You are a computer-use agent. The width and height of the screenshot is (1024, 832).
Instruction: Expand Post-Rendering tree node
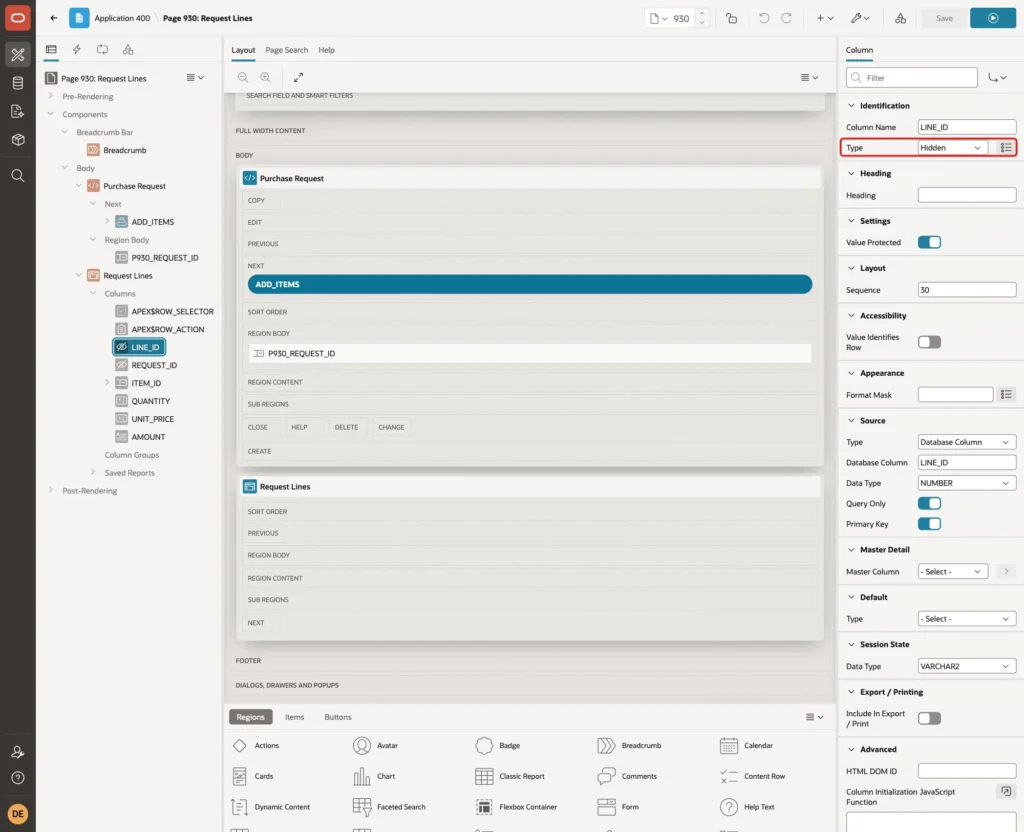(50, 490)
